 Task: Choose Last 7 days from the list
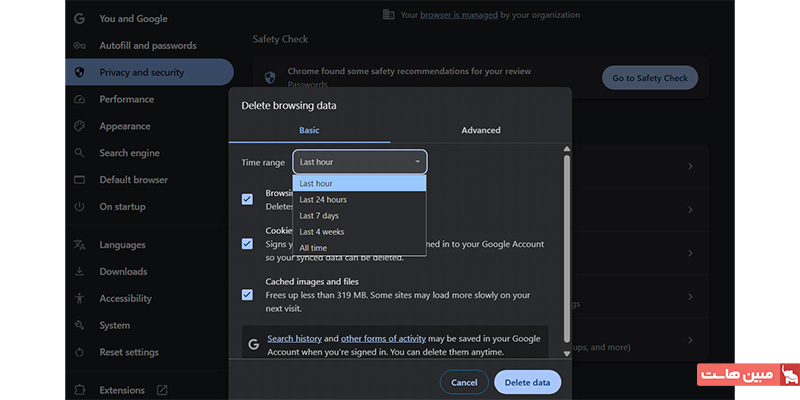pyautogui.click(x=359, y=216)
